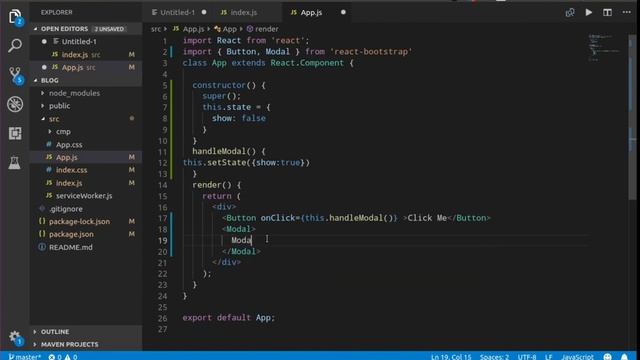Open the Manage gear icon
Viewport: 640px width, 360px height.
click(x=15, y=337)
